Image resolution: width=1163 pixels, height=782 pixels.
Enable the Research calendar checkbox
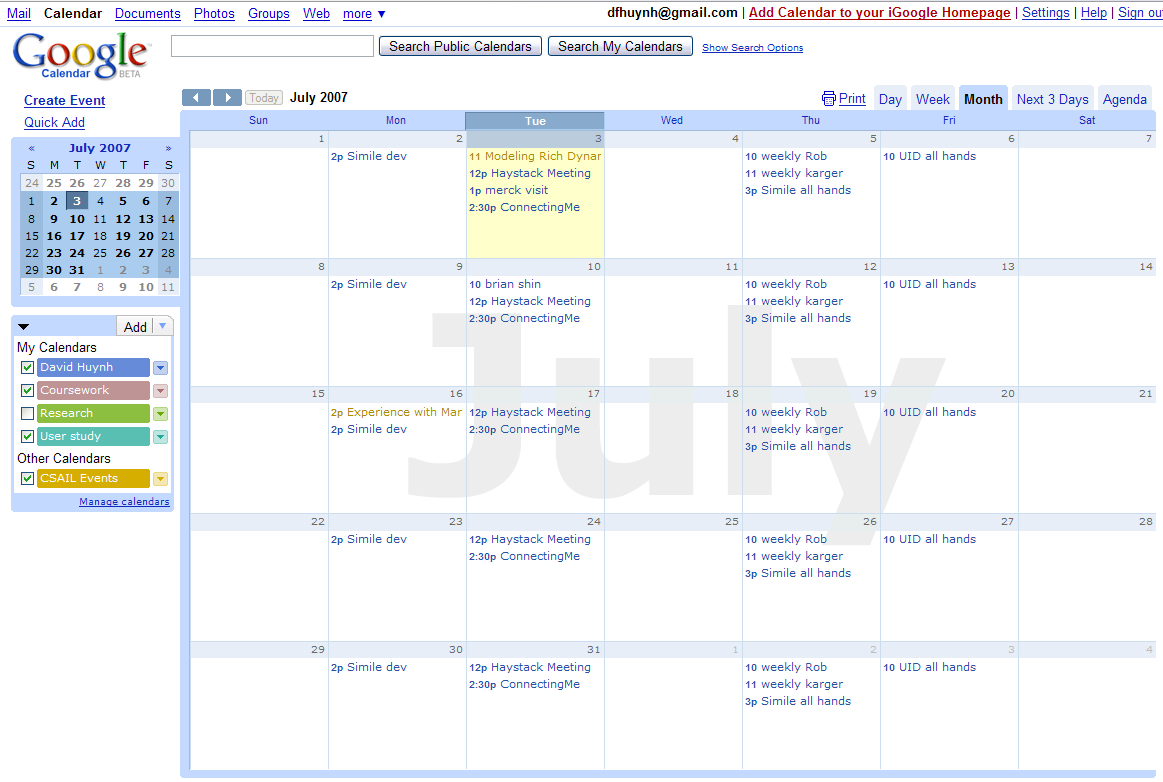27,414
